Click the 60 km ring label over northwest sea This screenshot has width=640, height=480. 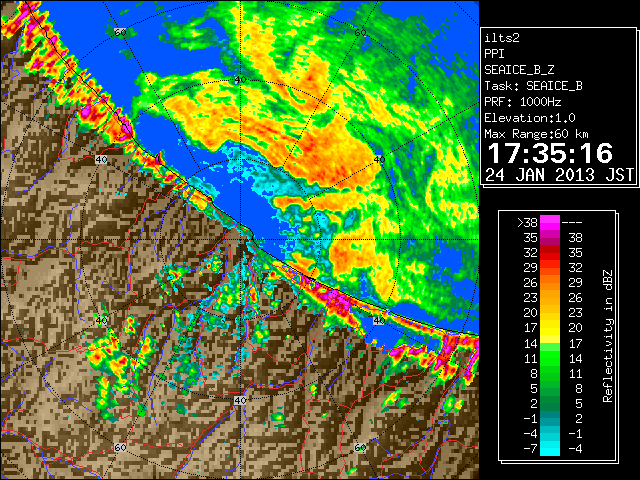[x=120, y=32]
